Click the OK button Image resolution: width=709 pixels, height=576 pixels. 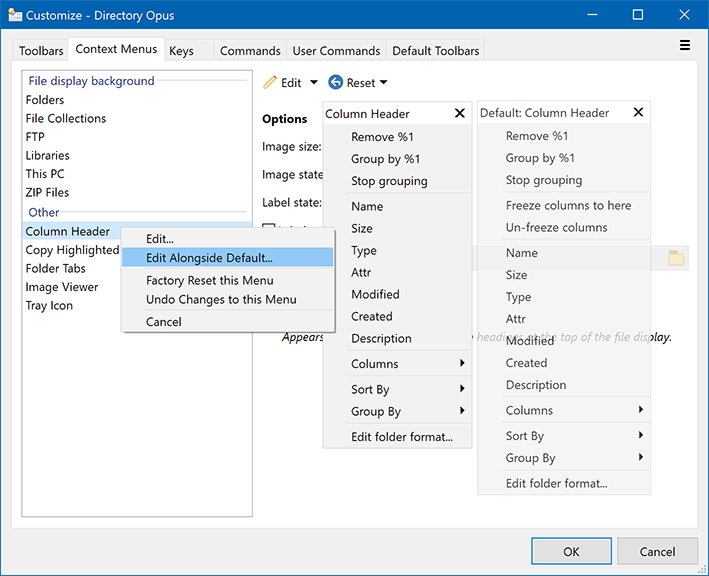[571, 552]
